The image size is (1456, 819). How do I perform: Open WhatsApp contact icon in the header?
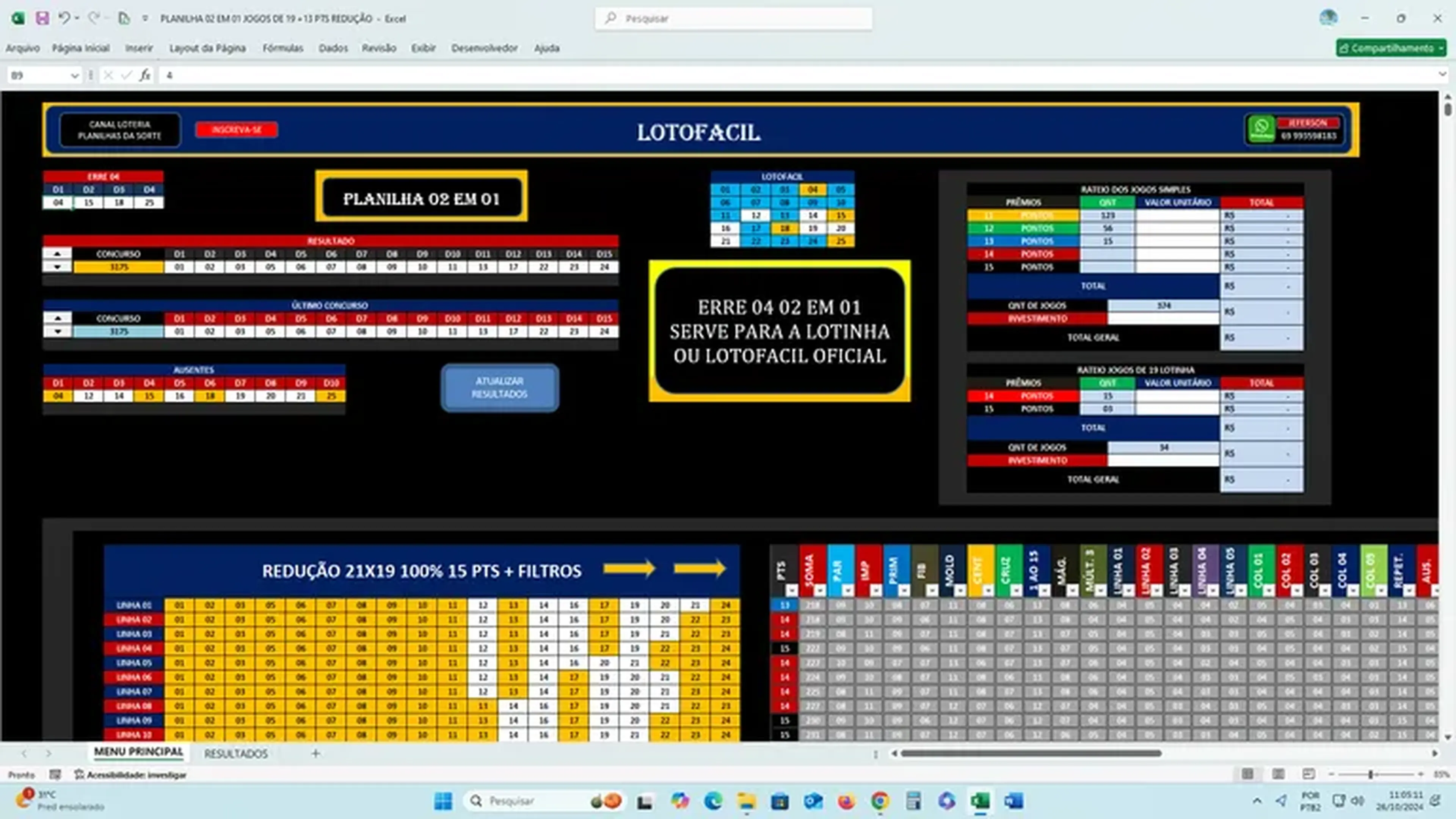click(1261, 129)
